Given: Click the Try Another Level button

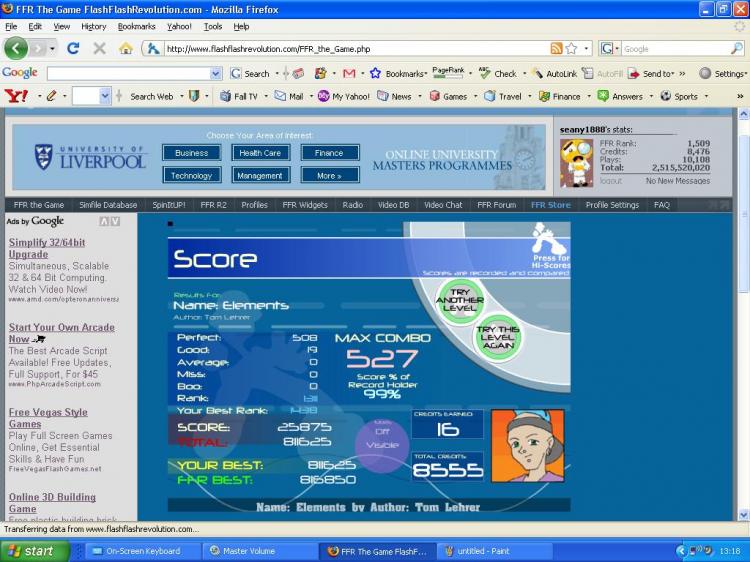Looking at the screenshot, I should 460,300.
